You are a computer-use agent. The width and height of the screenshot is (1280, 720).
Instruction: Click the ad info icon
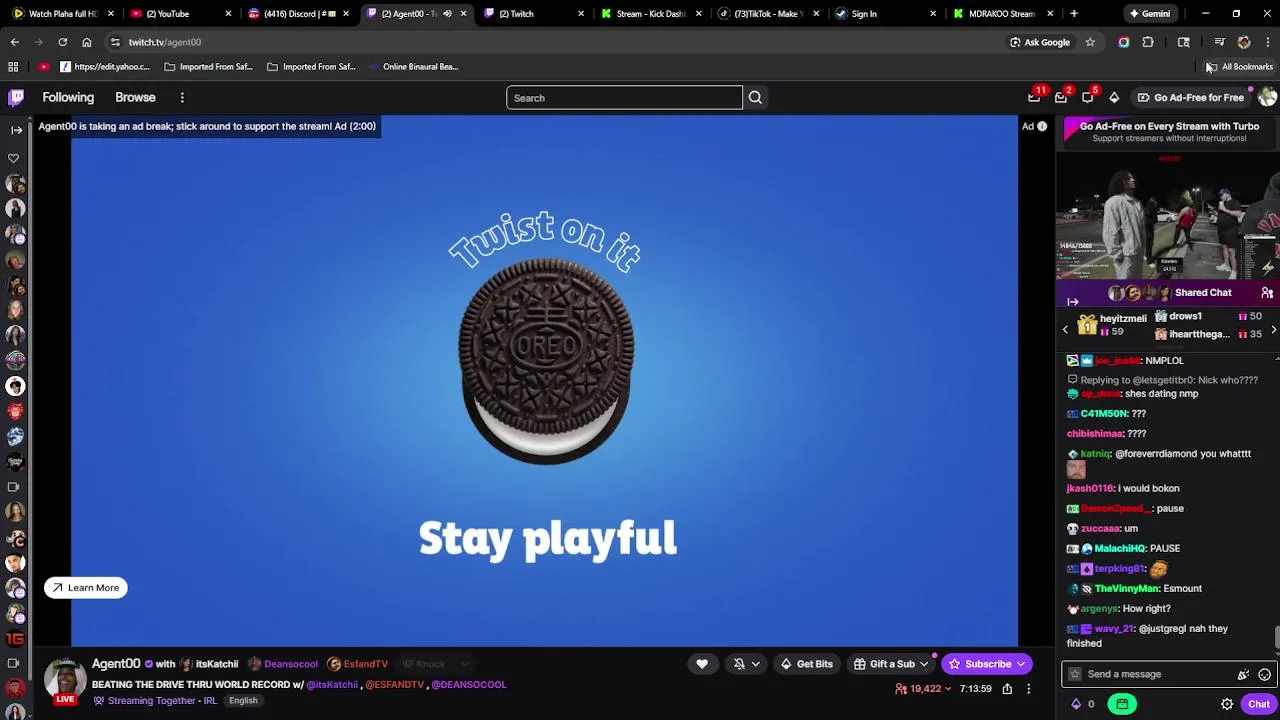click(x=1042, y=126)
